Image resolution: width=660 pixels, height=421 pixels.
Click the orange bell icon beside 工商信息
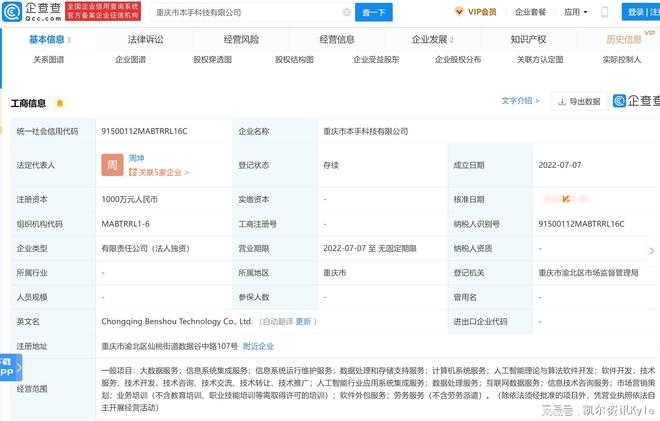click(x=60, y=103)
